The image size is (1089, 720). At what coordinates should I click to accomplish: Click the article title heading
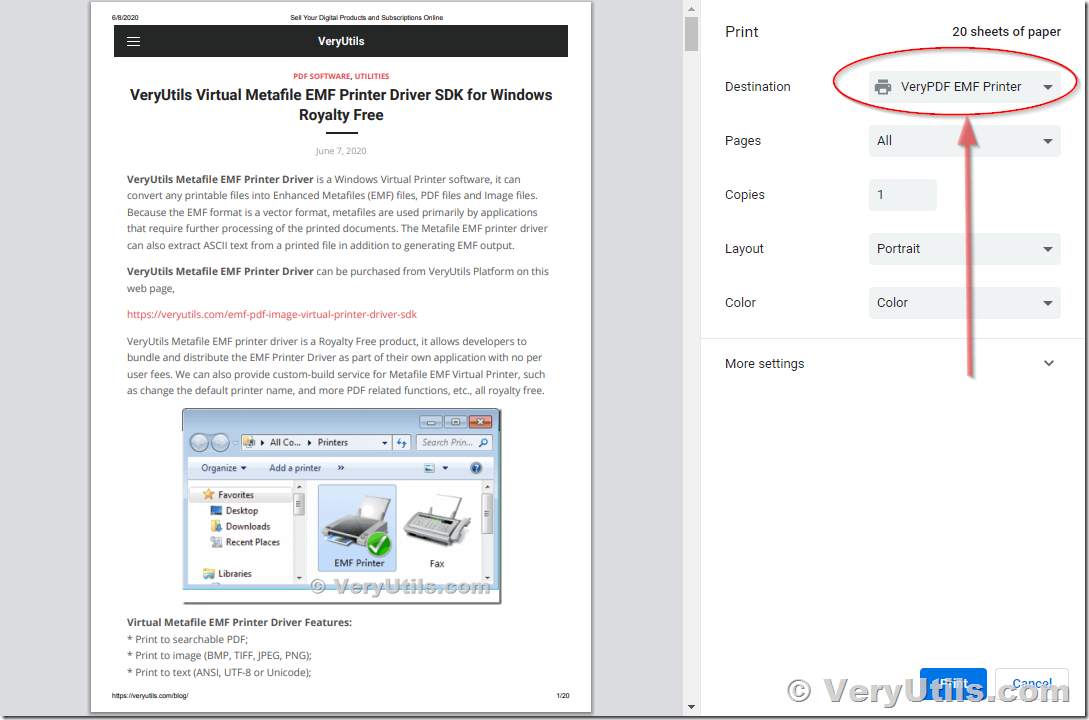click(x=341, y=105)
